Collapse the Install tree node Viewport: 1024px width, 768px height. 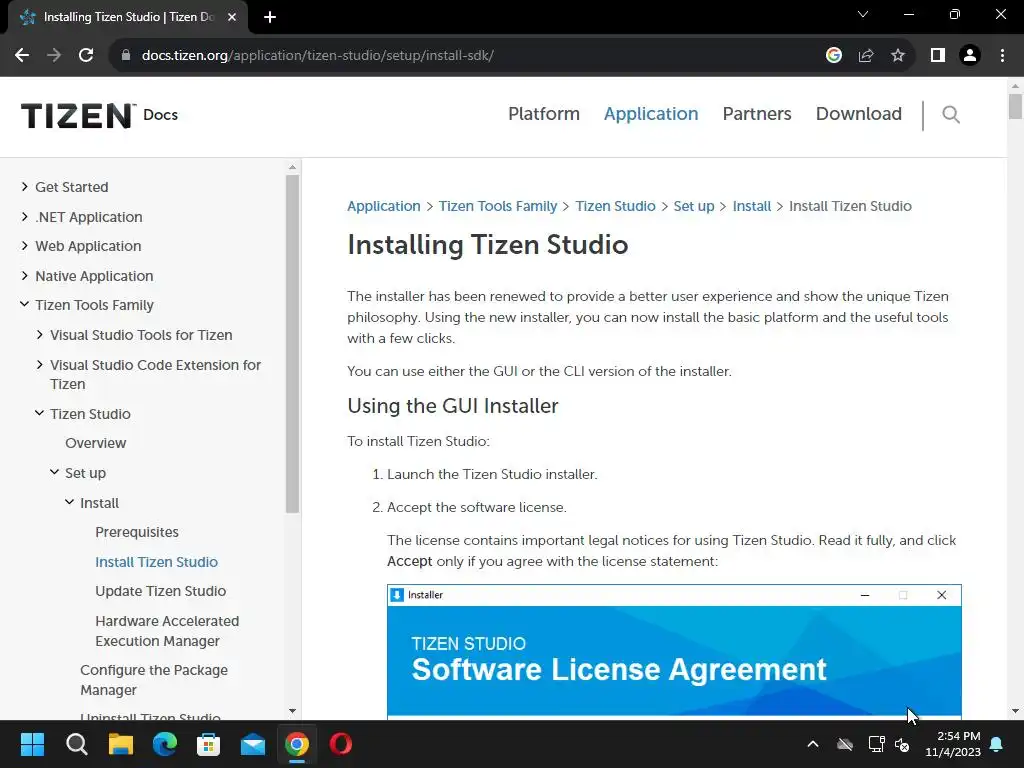(69, 502)
